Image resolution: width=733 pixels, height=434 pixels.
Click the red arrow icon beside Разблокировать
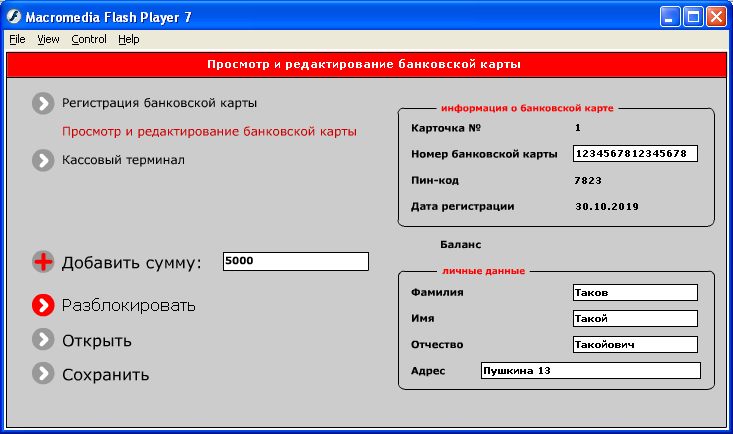(43, 305)
